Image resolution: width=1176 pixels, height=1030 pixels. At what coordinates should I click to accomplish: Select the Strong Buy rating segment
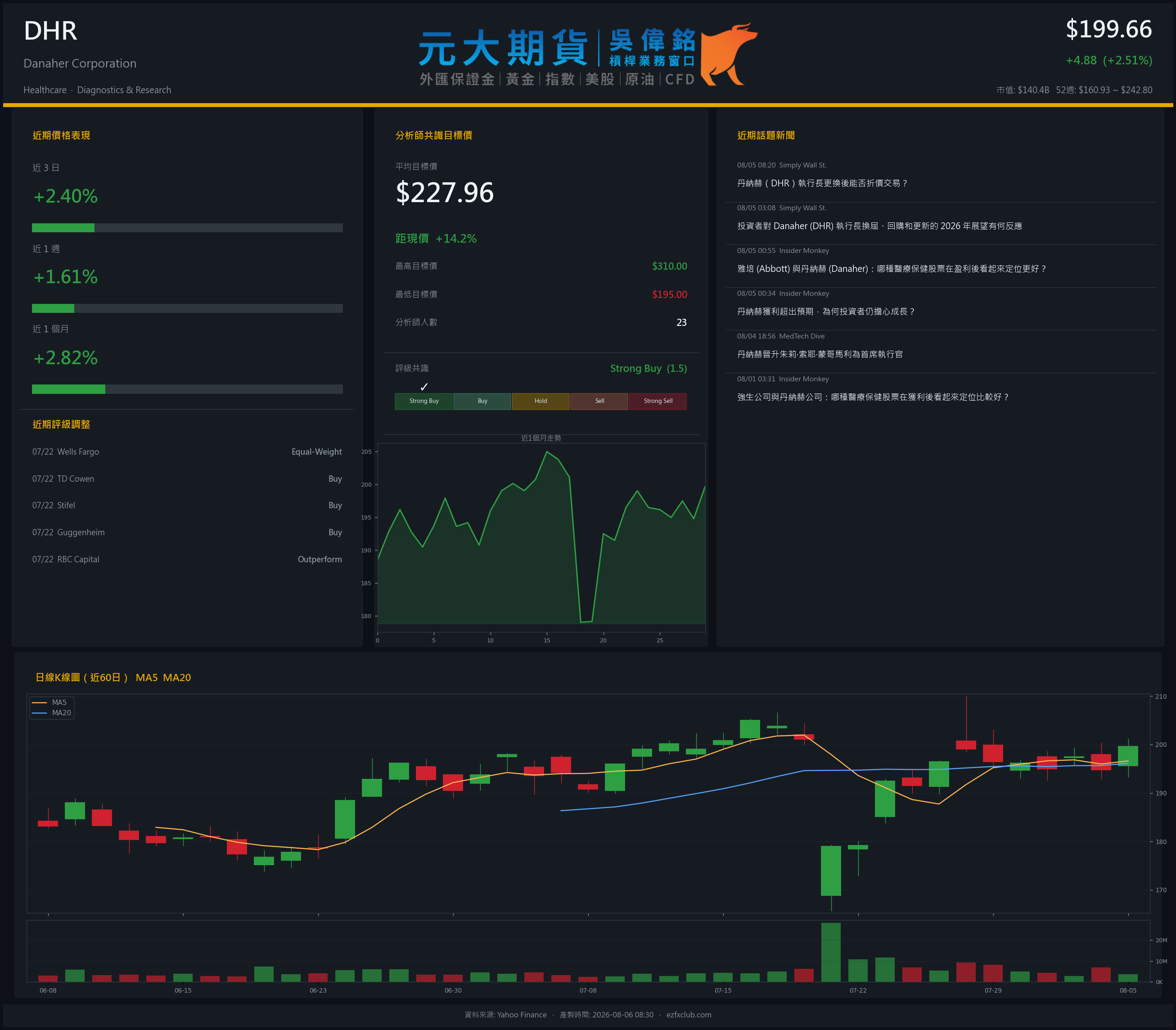click(424, 401)
